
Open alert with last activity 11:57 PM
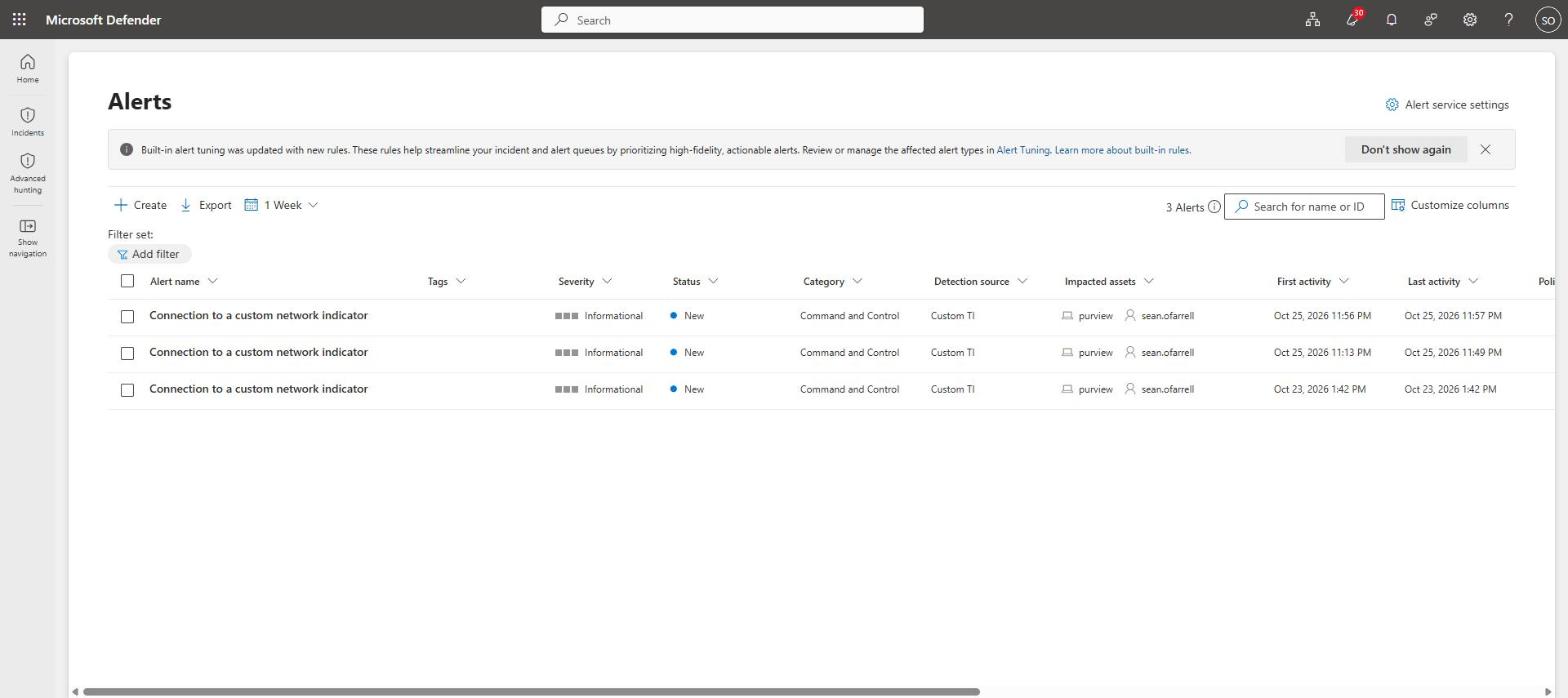[x=258, y=315]
